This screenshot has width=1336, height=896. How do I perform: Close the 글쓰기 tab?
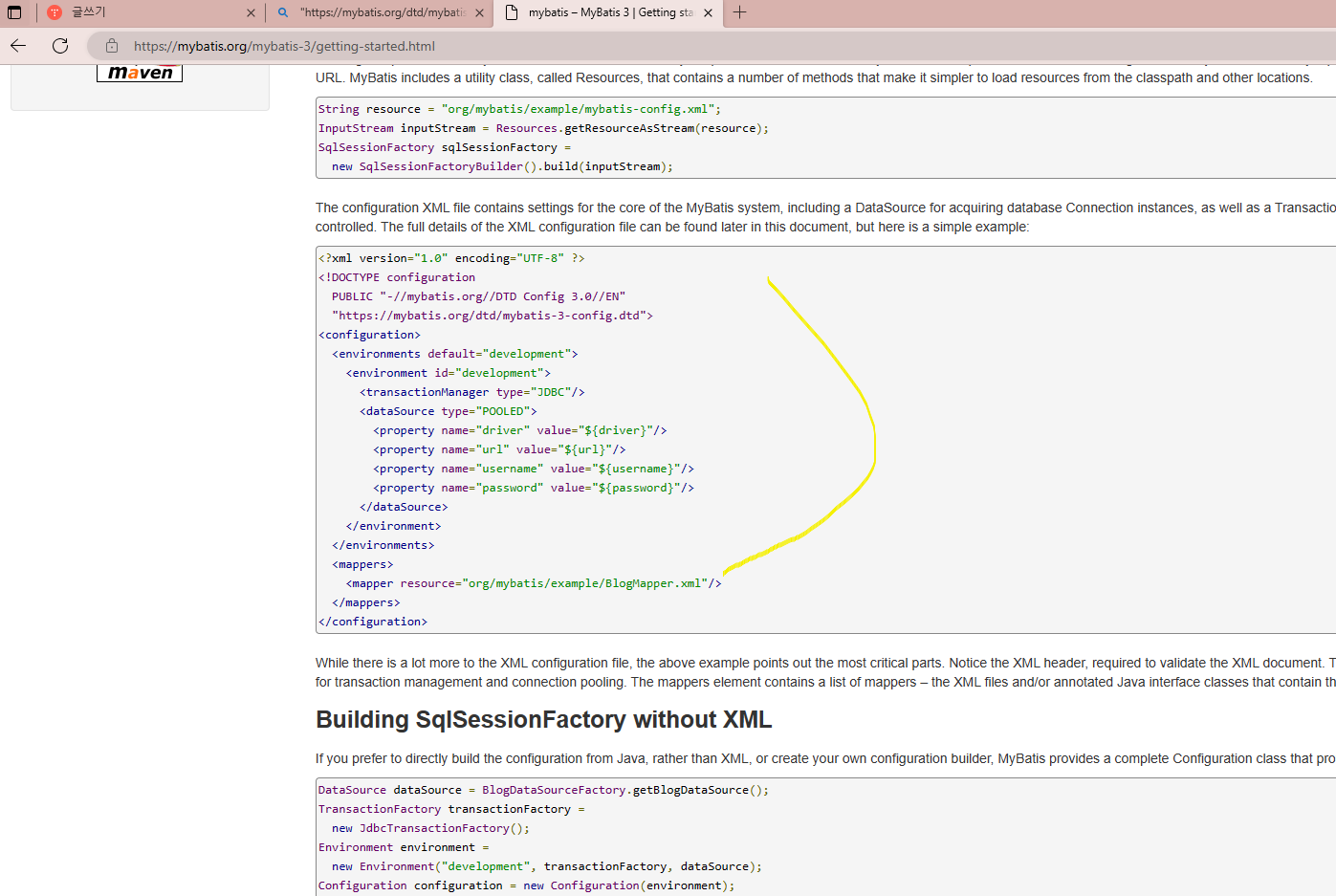(251, 12)
